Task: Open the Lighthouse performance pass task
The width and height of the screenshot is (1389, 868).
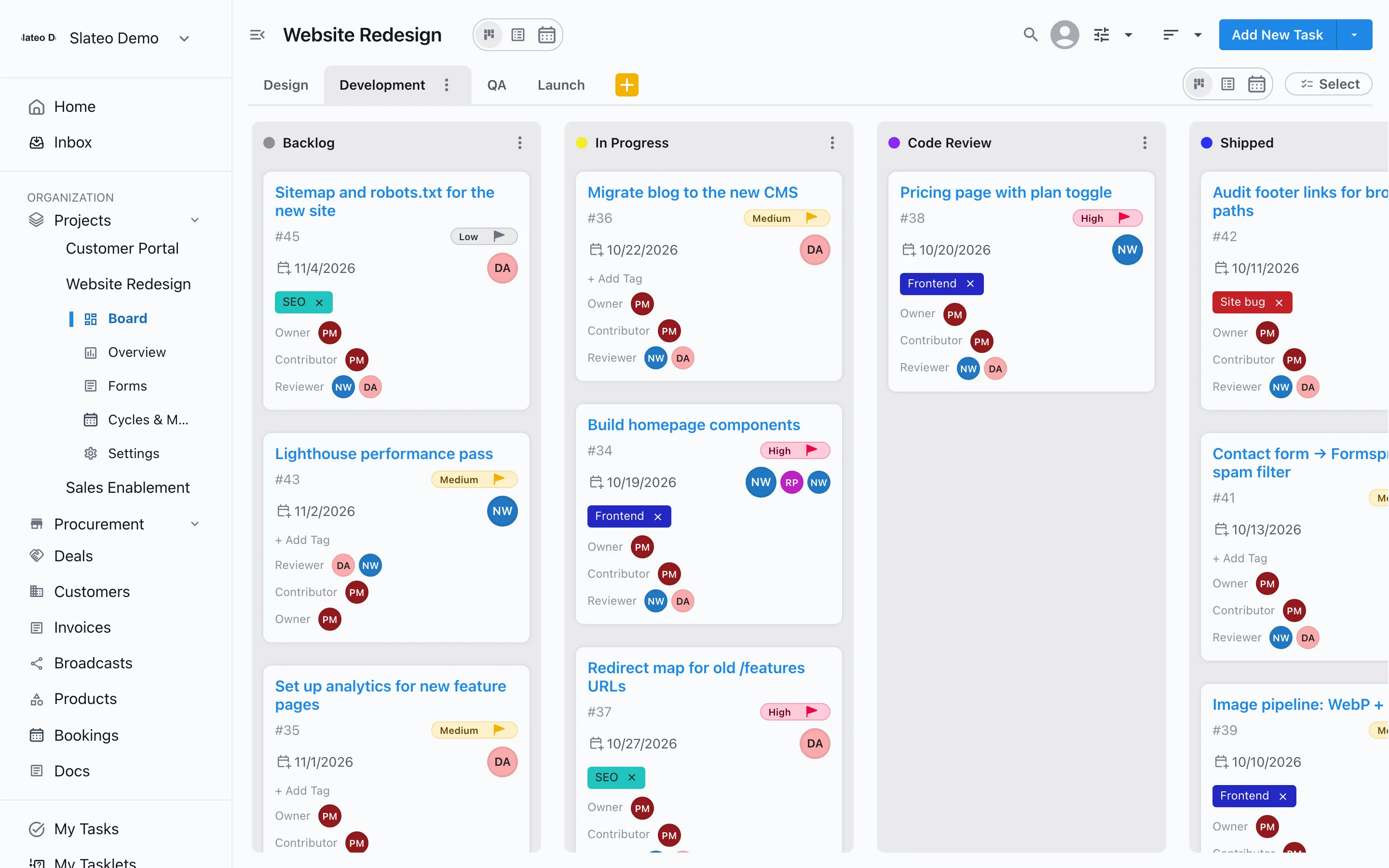Action: click(x=383, y=453)
